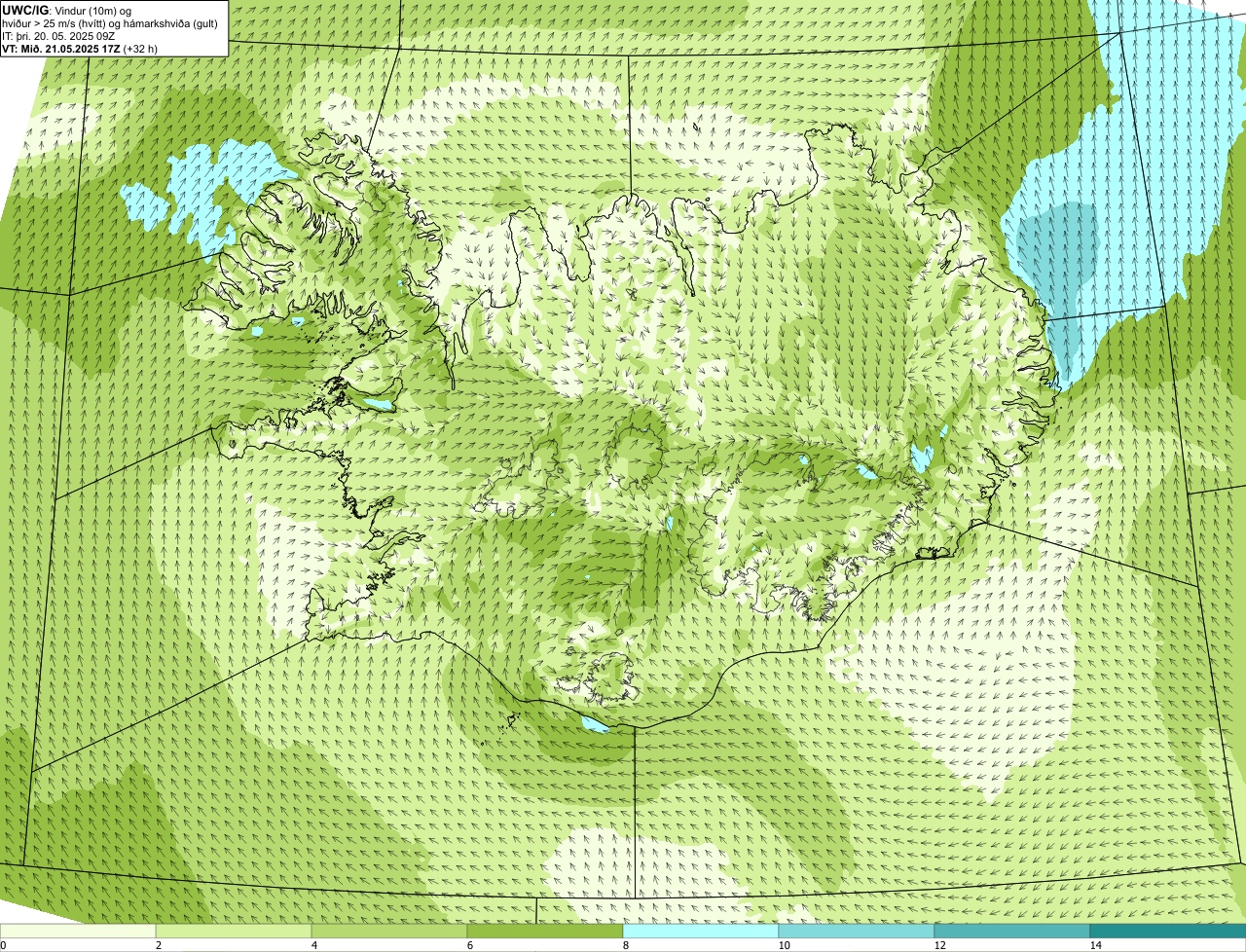This screenshot has height=952, width=1246.
Task: Click the line "hviður > 25 m/s (hvítt) og hámarkshviða (gult)"
Action: coord(110,22)
